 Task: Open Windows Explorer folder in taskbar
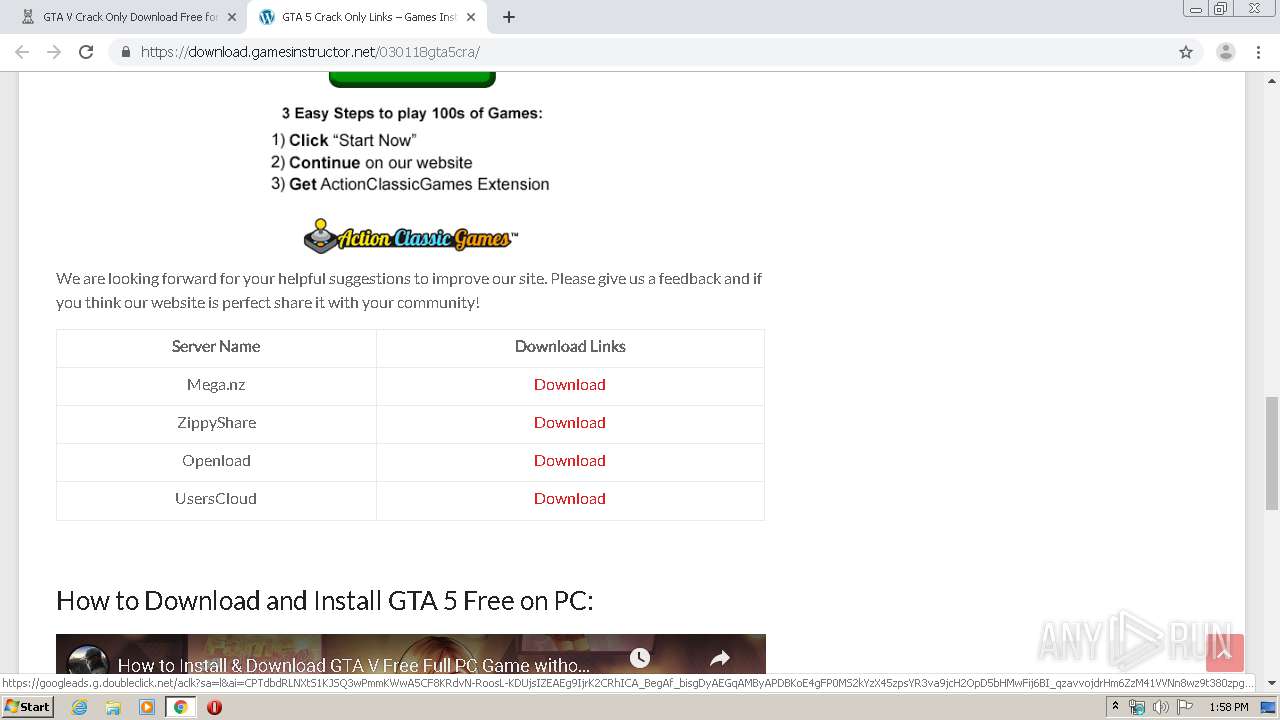point(113,707)
